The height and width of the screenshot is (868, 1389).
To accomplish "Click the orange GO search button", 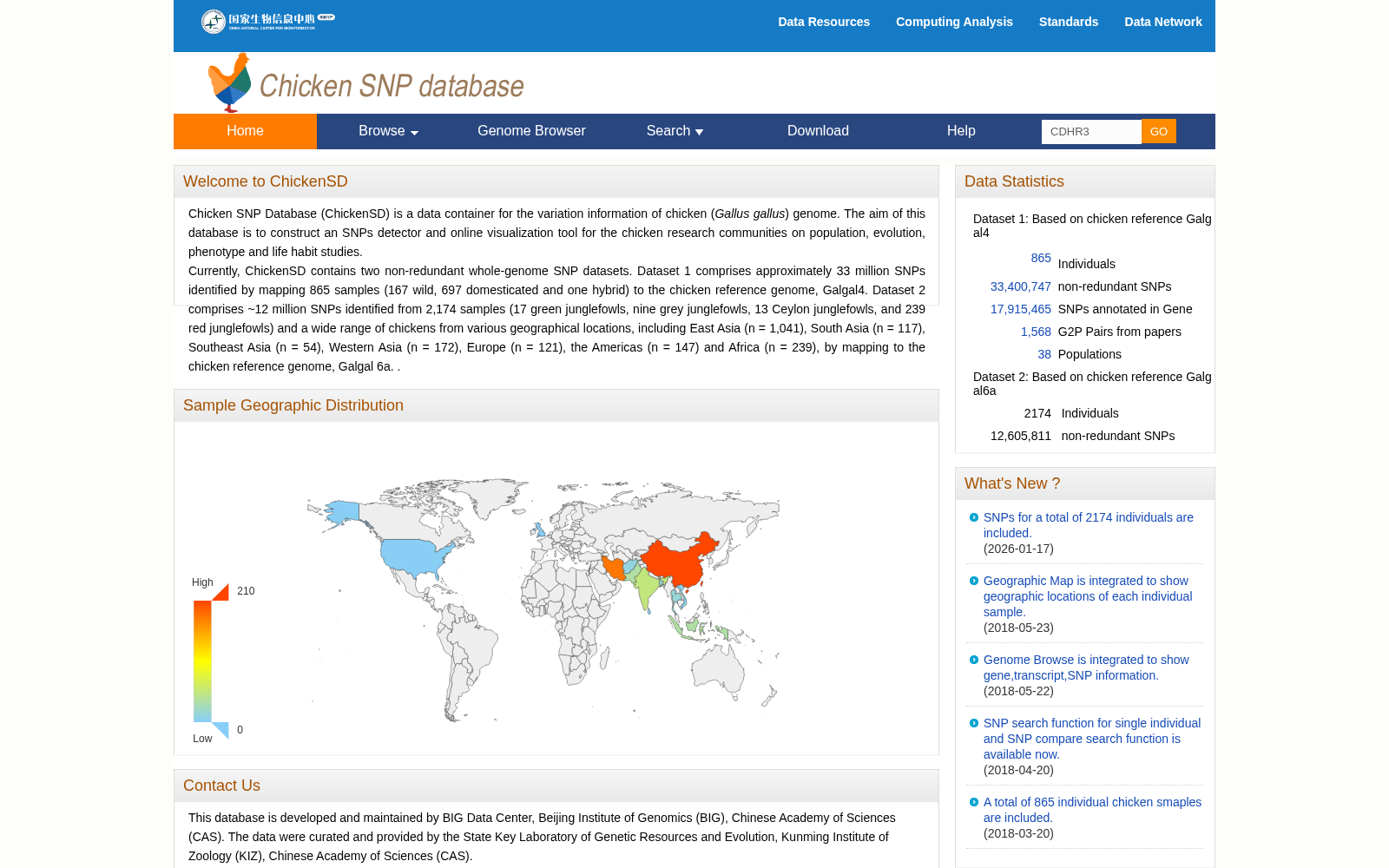I will point(1159,131).
